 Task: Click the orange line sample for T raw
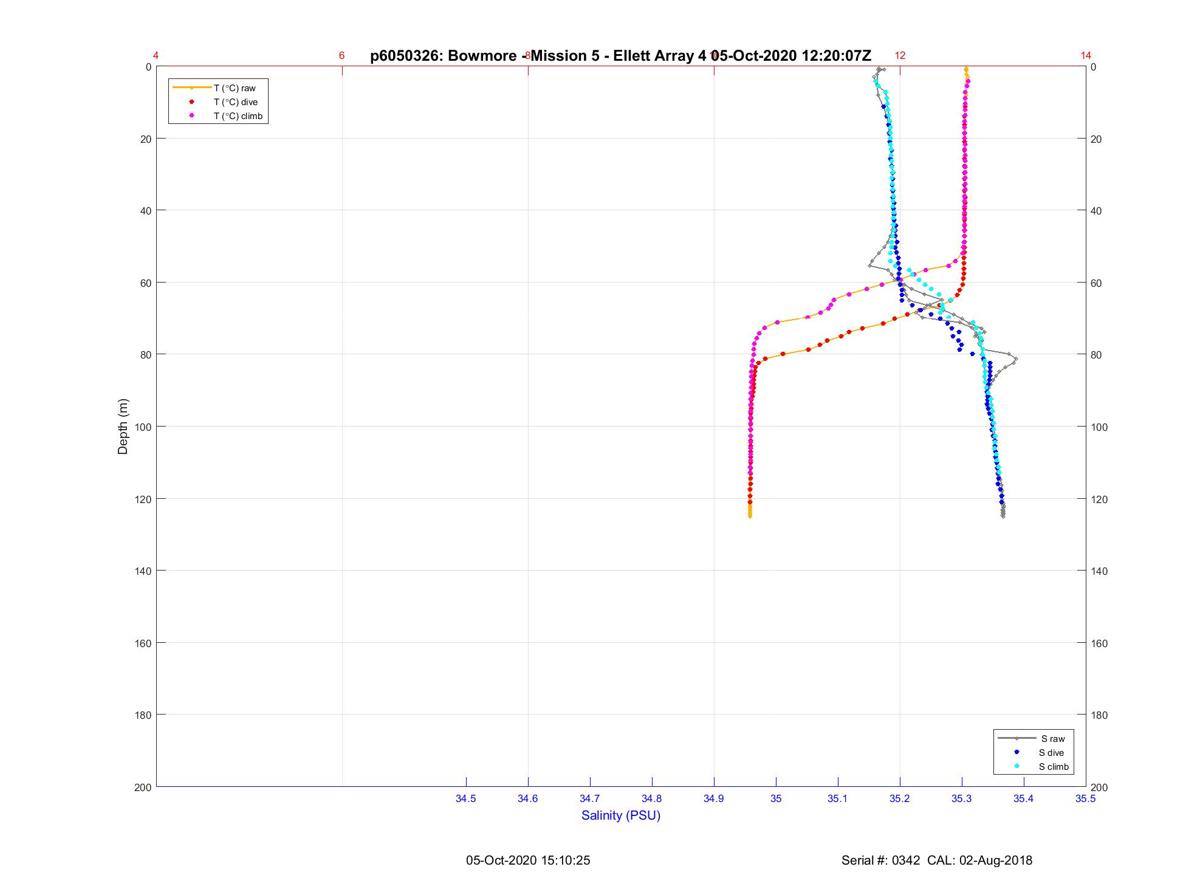191,88
